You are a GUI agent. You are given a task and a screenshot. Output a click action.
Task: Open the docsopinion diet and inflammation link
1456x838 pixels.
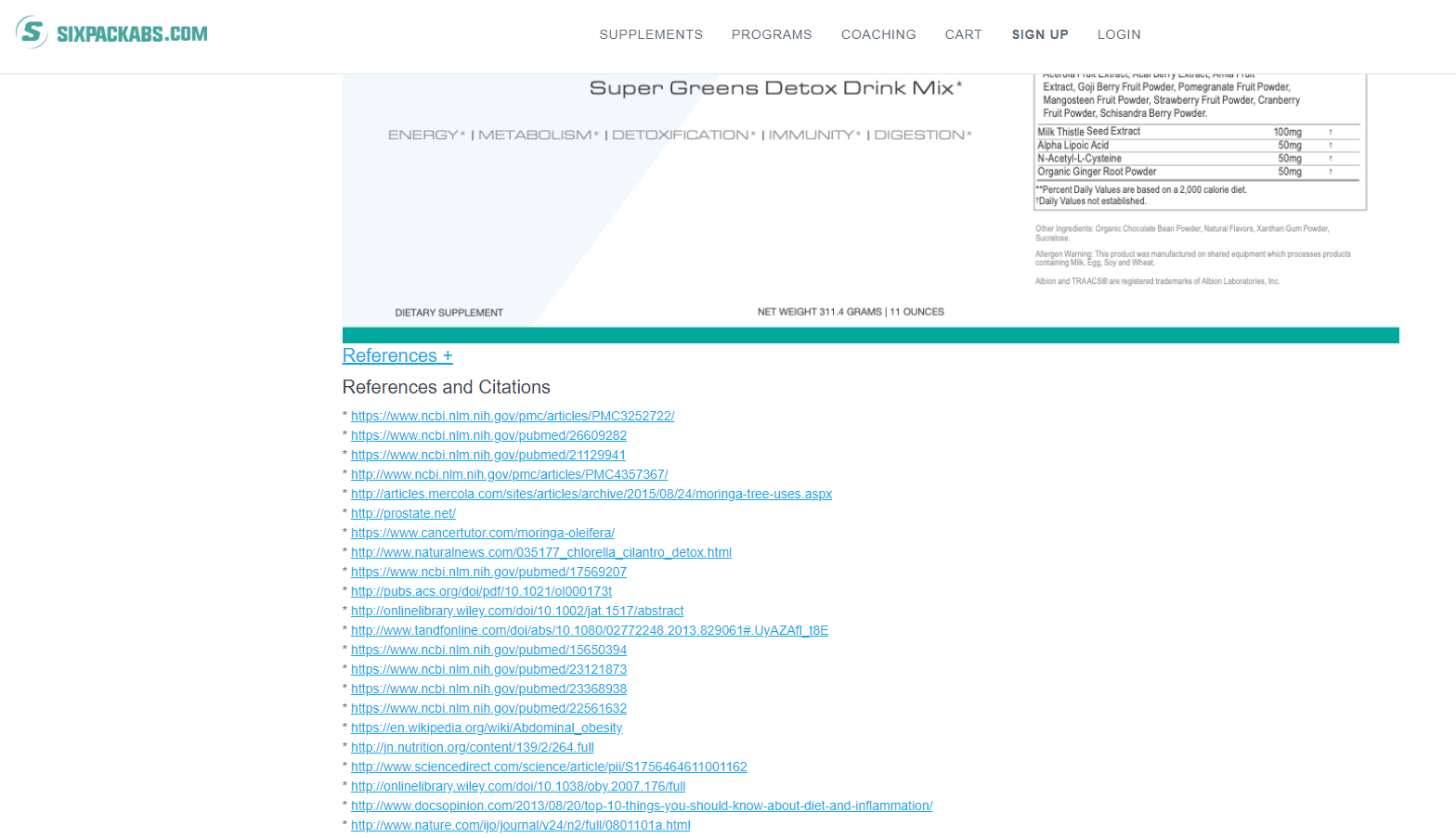(642, 806)
